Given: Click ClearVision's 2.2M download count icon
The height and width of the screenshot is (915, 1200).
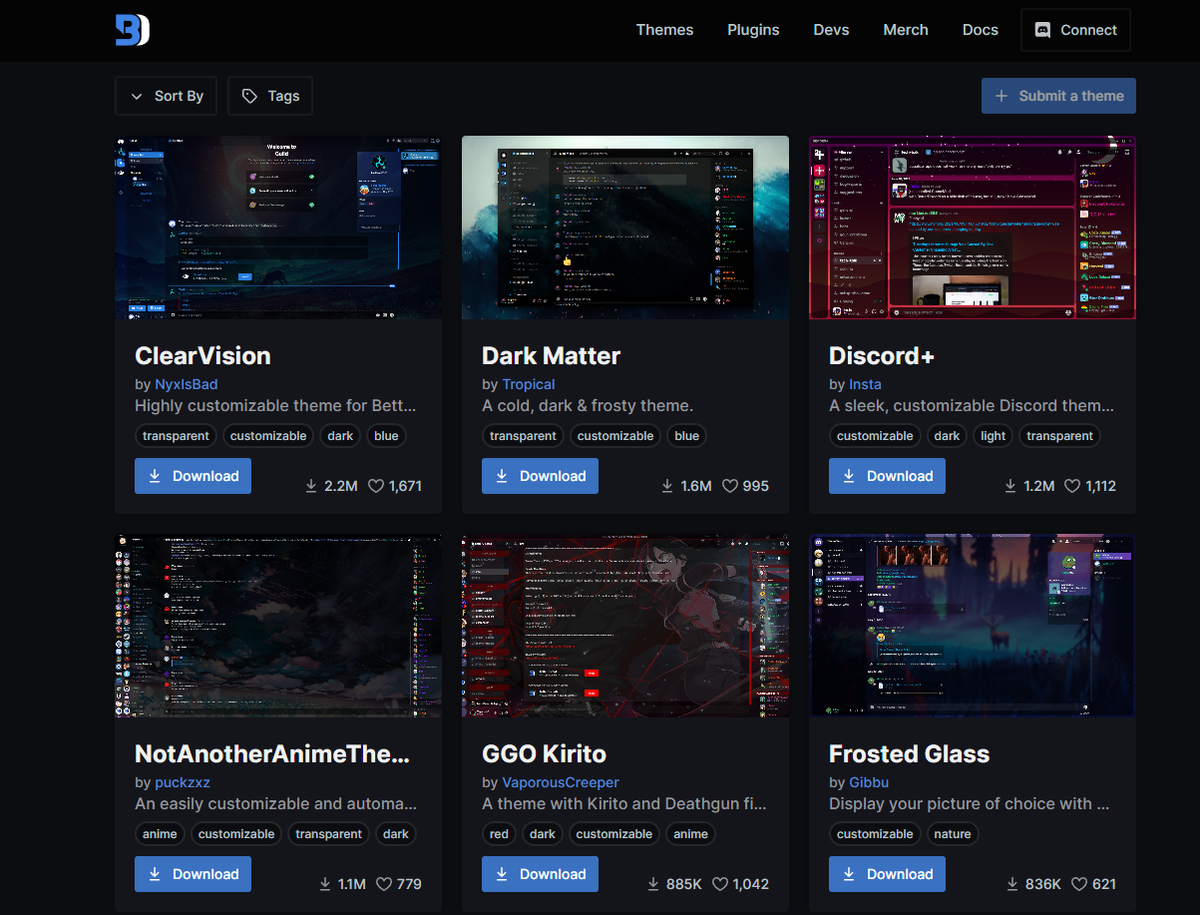Looking at the screenshot, I should [312, 486].
